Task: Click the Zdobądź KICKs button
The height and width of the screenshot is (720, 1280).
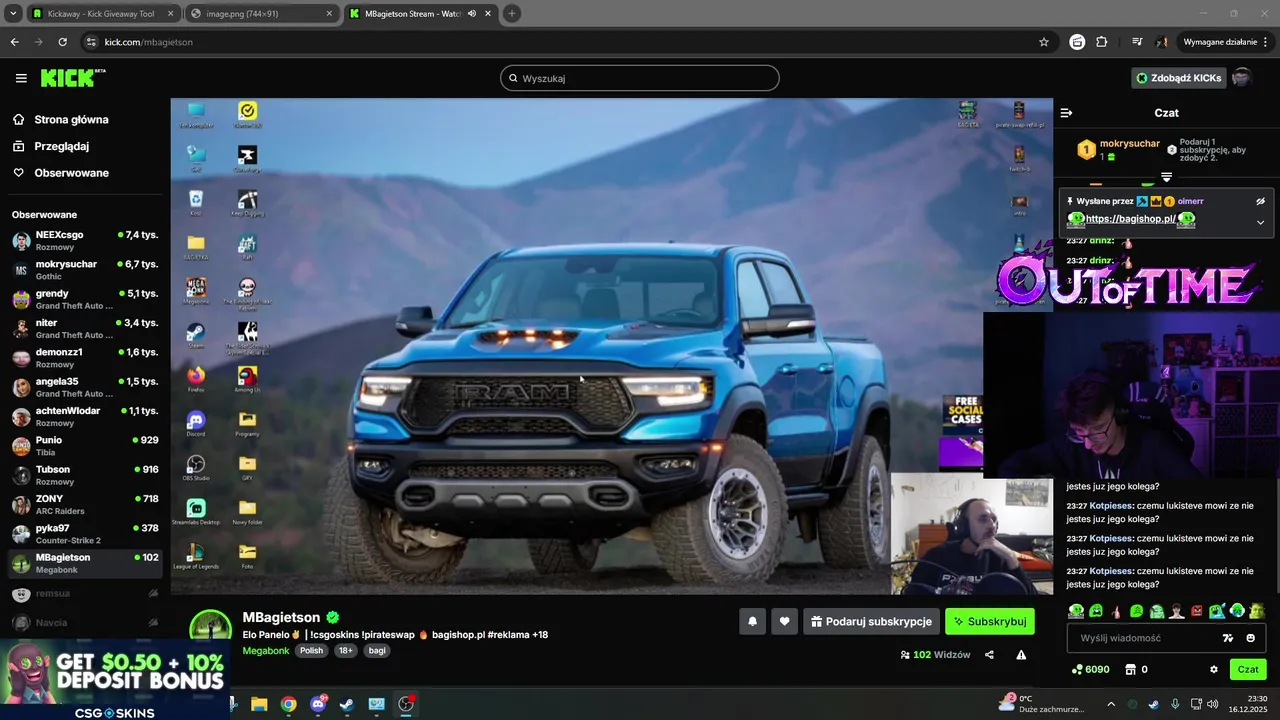Action: pos(1178,78)
